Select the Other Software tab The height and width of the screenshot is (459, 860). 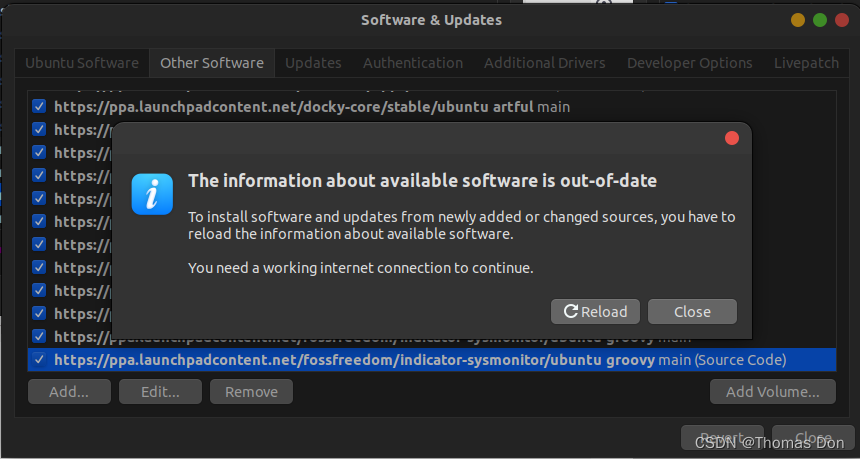pyautogui.click(x=212, y=63)
